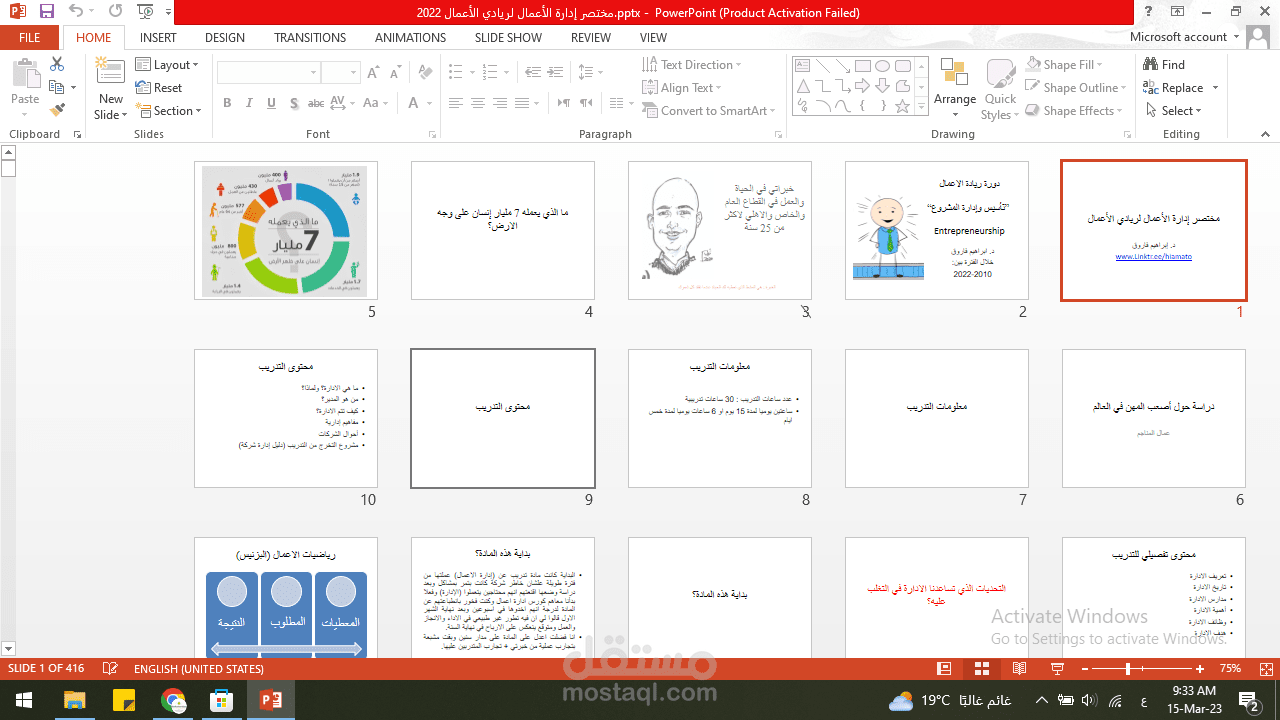Open the Layout dropdown

coord(168,64)
